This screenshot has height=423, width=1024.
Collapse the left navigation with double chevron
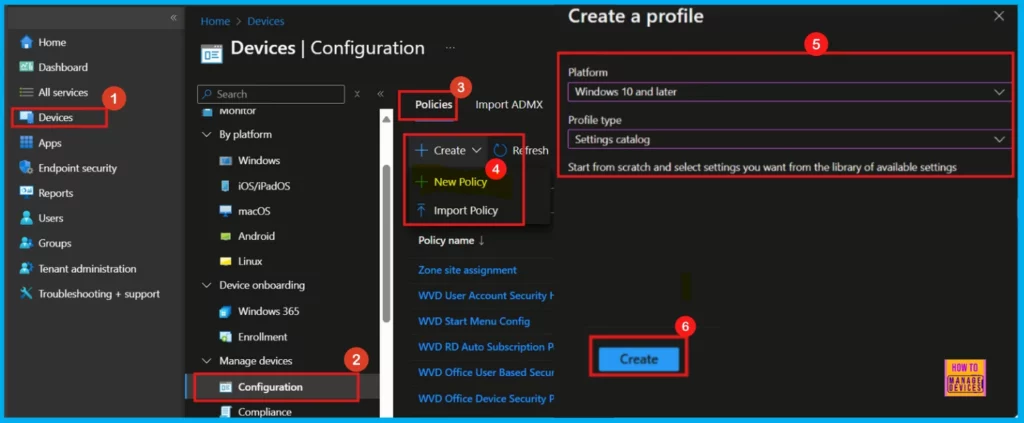coord(173,18)
